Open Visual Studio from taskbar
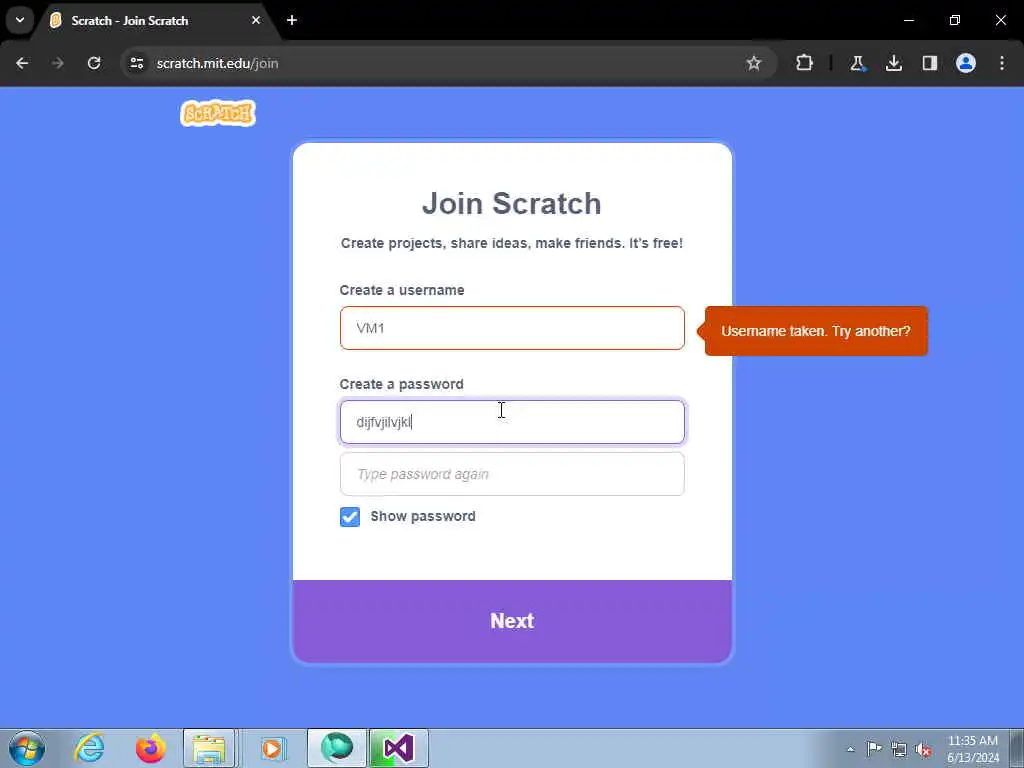This screenshot has height=768, width=1024. (398, 748)
